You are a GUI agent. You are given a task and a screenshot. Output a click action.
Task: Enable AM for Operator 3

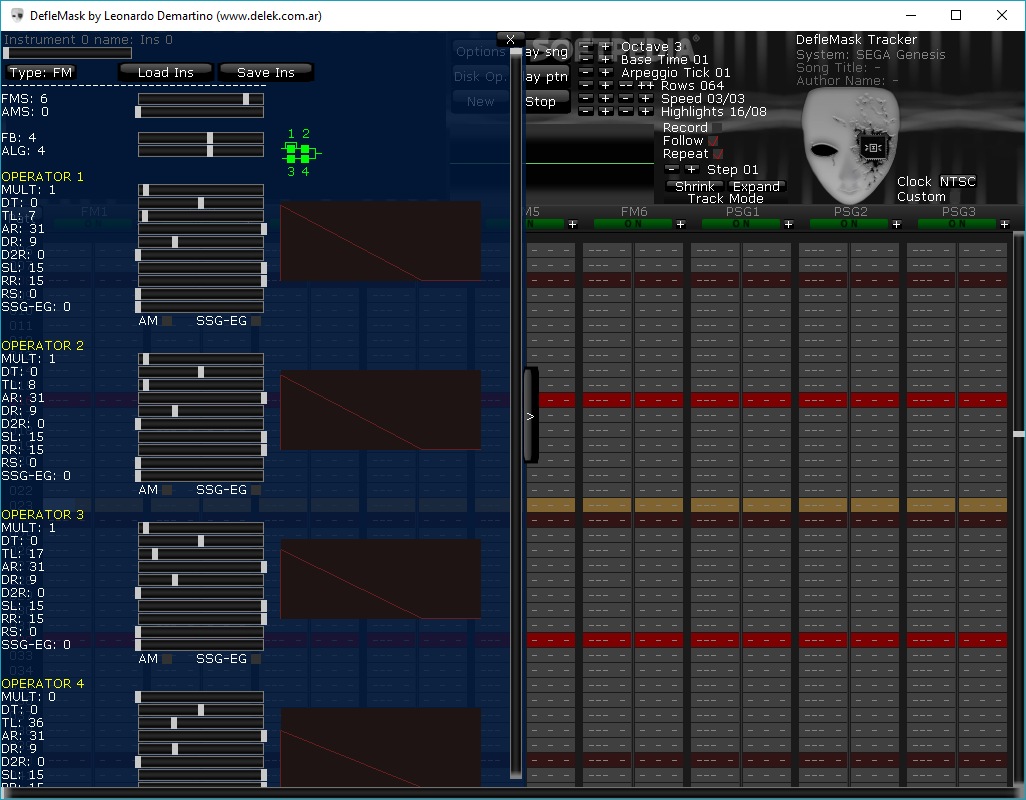(x=167, y=659)
